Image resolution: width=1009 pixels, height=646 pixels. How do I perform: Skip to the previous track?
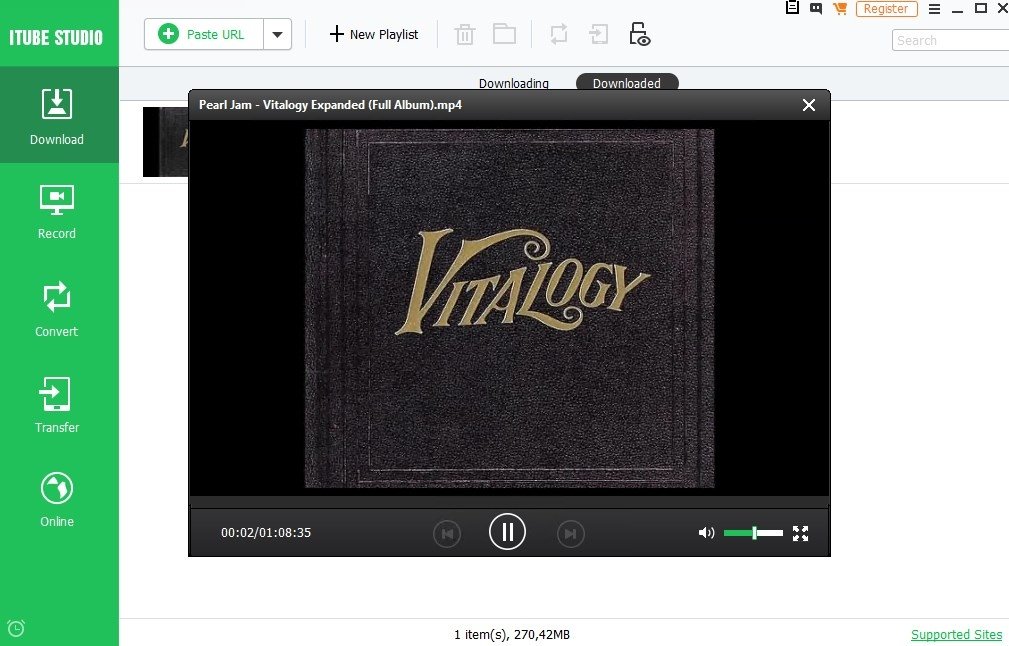tap(447, 533)
